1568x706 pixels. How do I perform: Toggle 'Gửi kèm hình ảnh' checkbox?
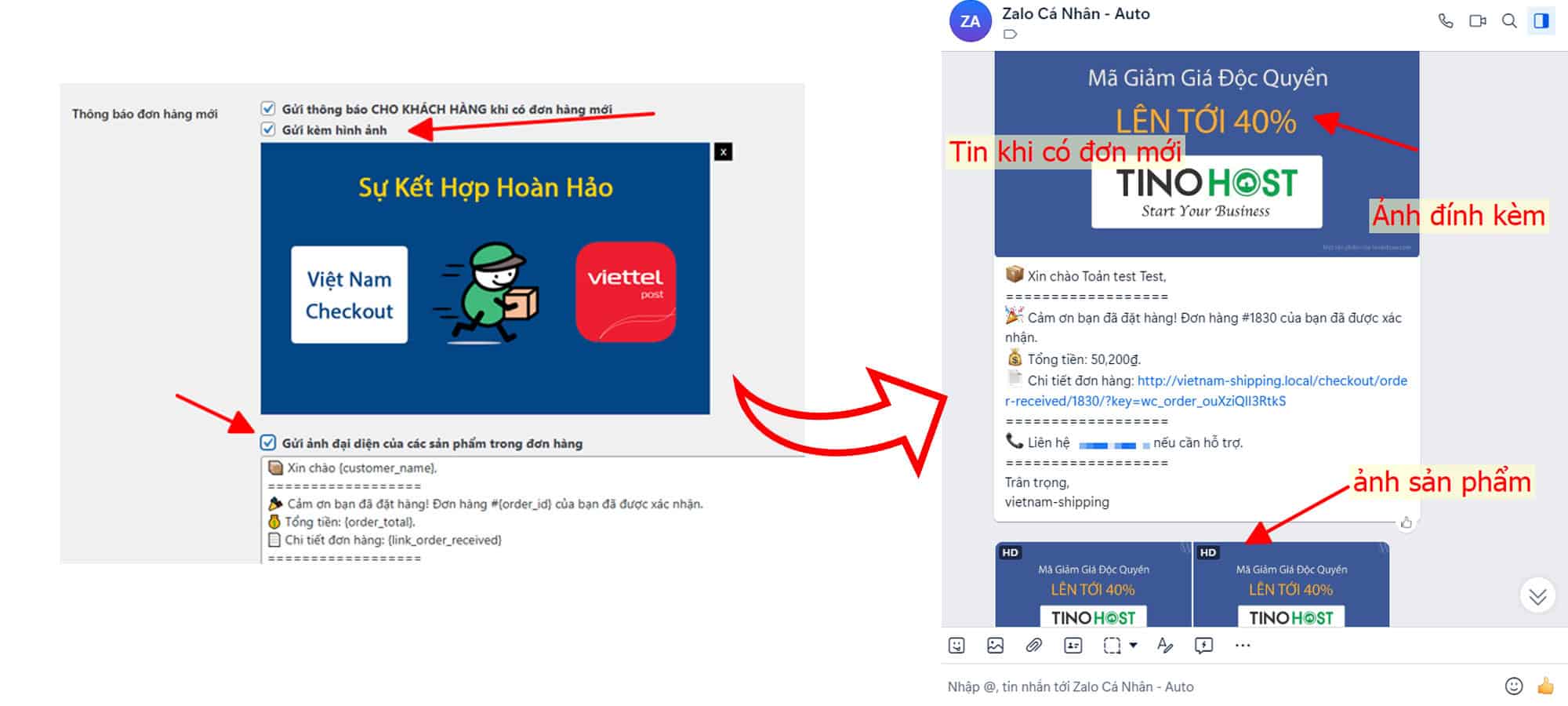pyautogui.click(x=268, y=129)
